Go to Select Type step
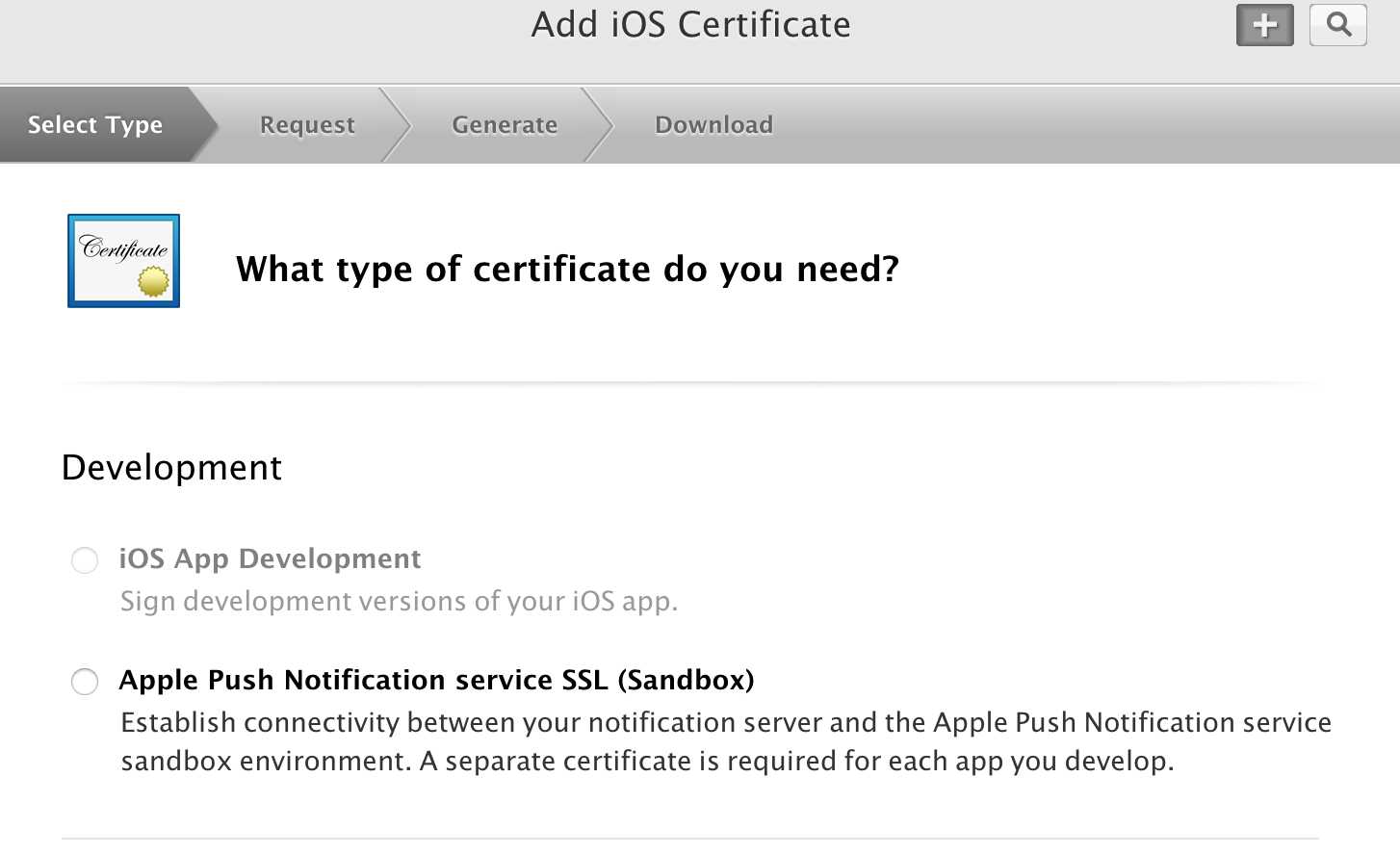The height and width of the screenshot is (855, 1400). (95, 124)
